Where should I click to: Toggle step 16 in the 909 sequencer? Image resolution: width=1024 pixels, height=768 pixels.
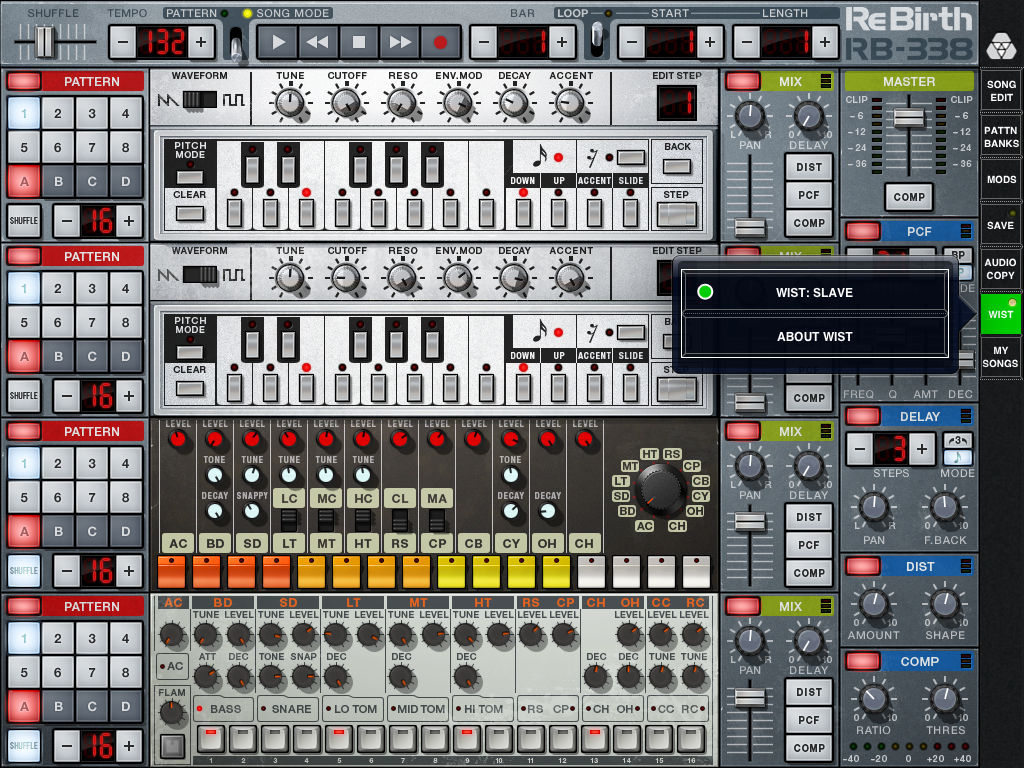point(690,739)
